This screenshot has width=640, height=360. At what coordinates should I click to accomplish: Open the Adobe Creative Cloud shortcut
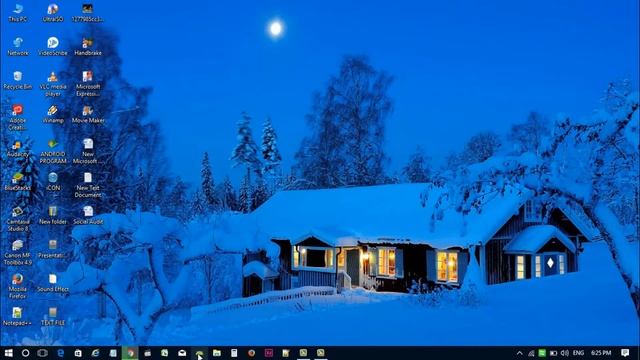18,118
